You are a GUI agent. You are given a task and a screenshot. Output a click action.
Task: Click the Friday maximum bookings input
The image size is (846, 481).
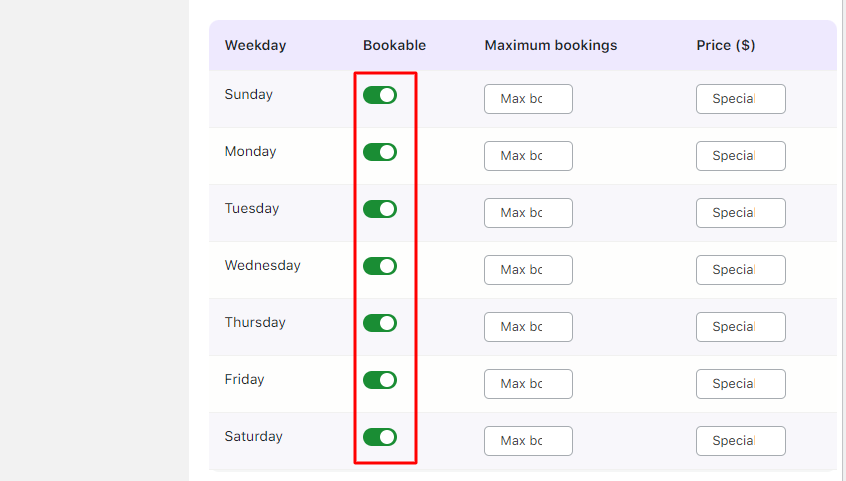(x=528, y=384)
